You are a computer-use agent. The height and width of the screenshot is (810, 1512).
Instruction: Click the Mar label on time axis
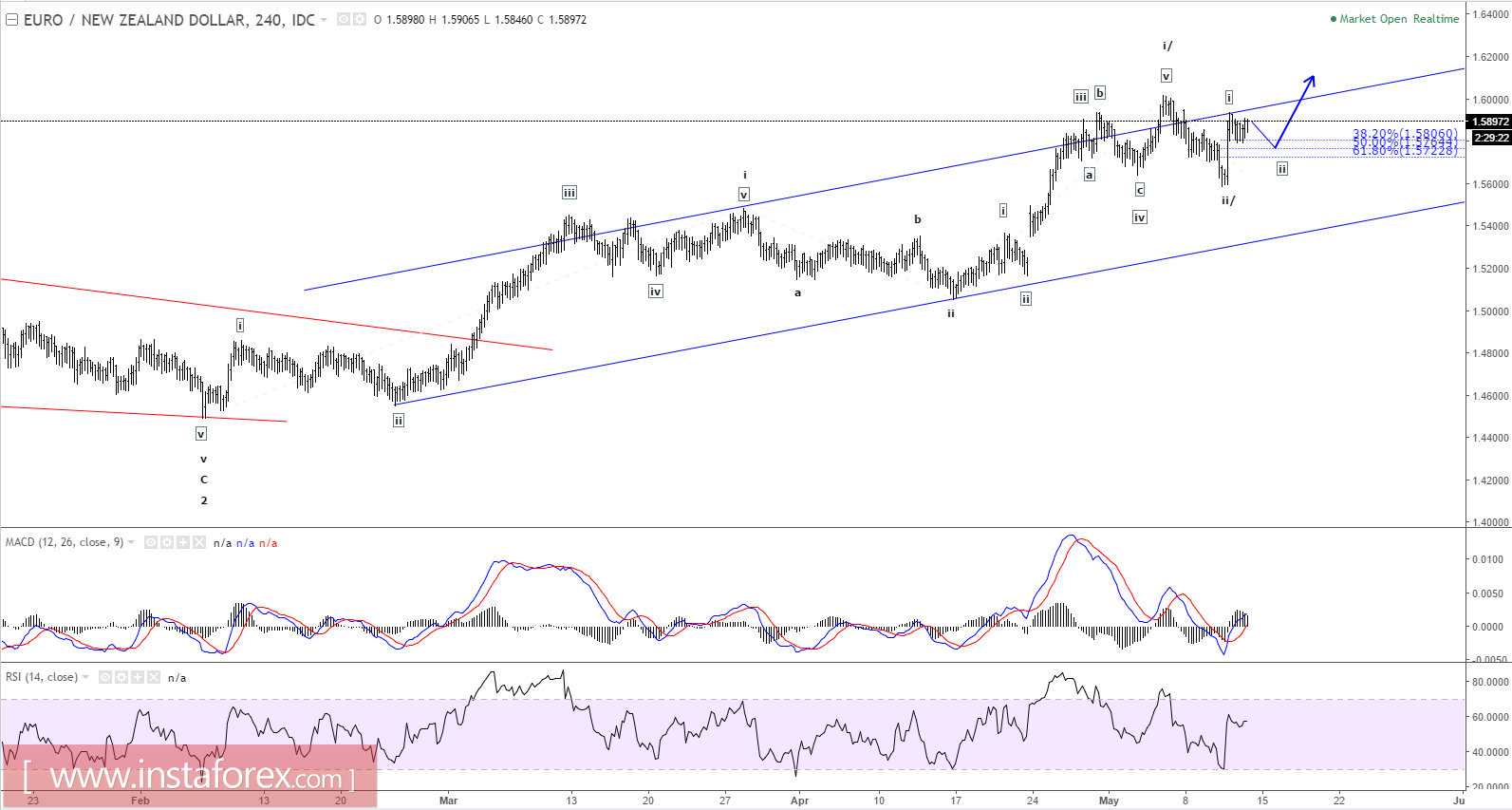coord(448,801)
